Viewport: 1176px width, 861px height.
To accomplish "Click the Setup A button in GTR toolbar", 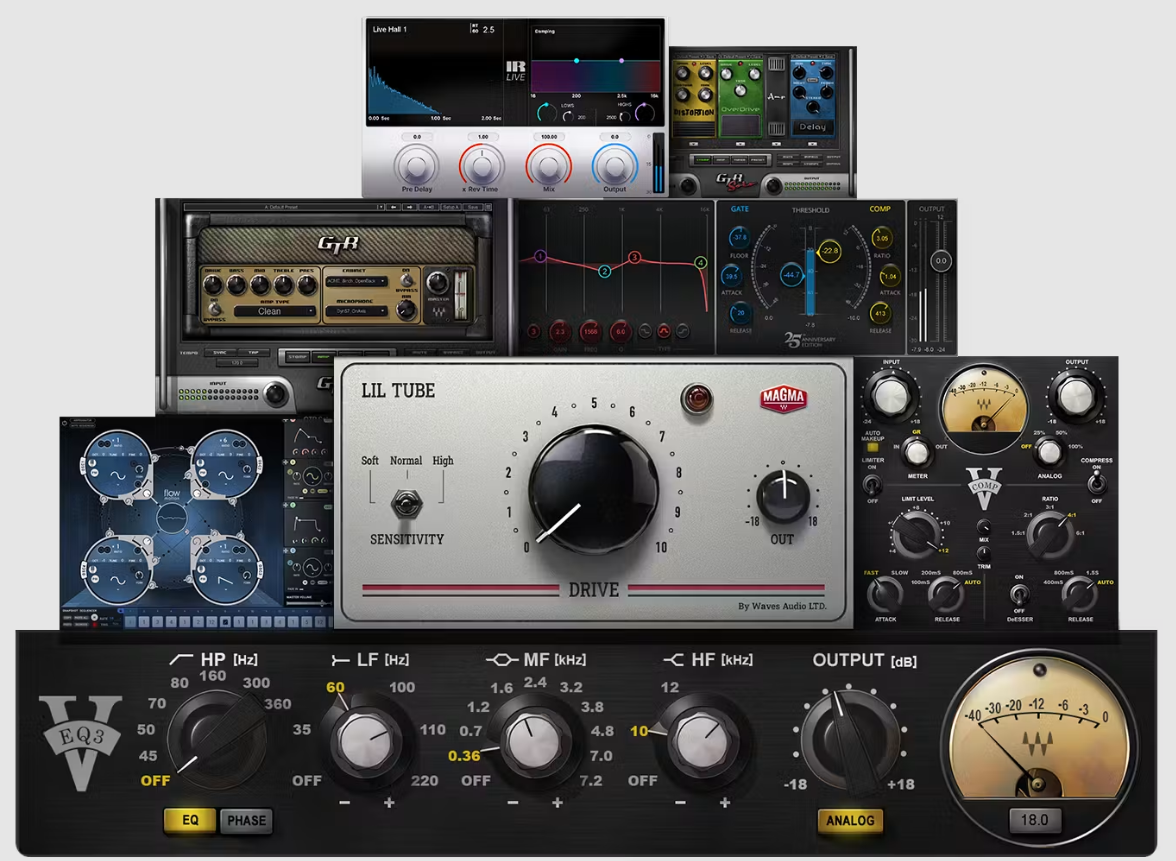I will click(451, 207).
